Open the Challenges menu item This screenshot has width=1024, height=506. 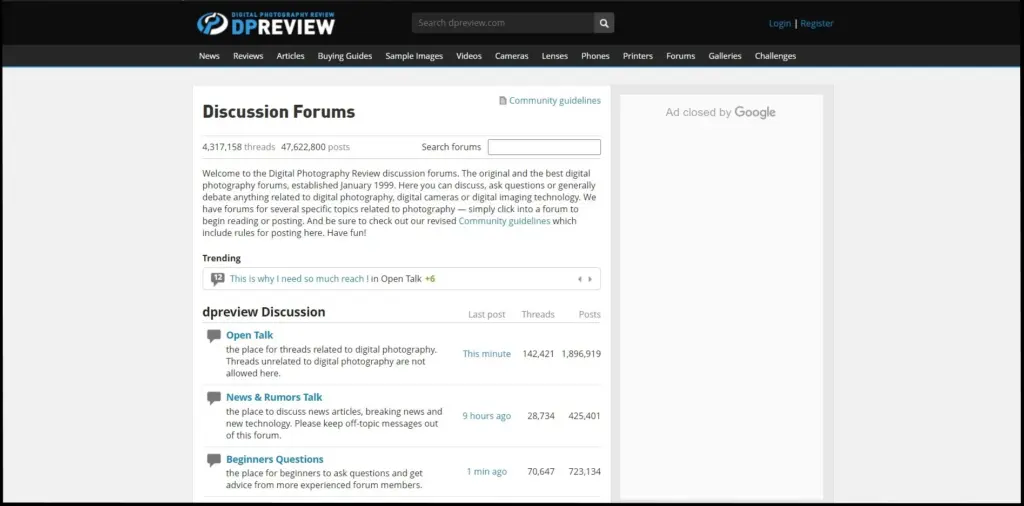pos(775,56)
